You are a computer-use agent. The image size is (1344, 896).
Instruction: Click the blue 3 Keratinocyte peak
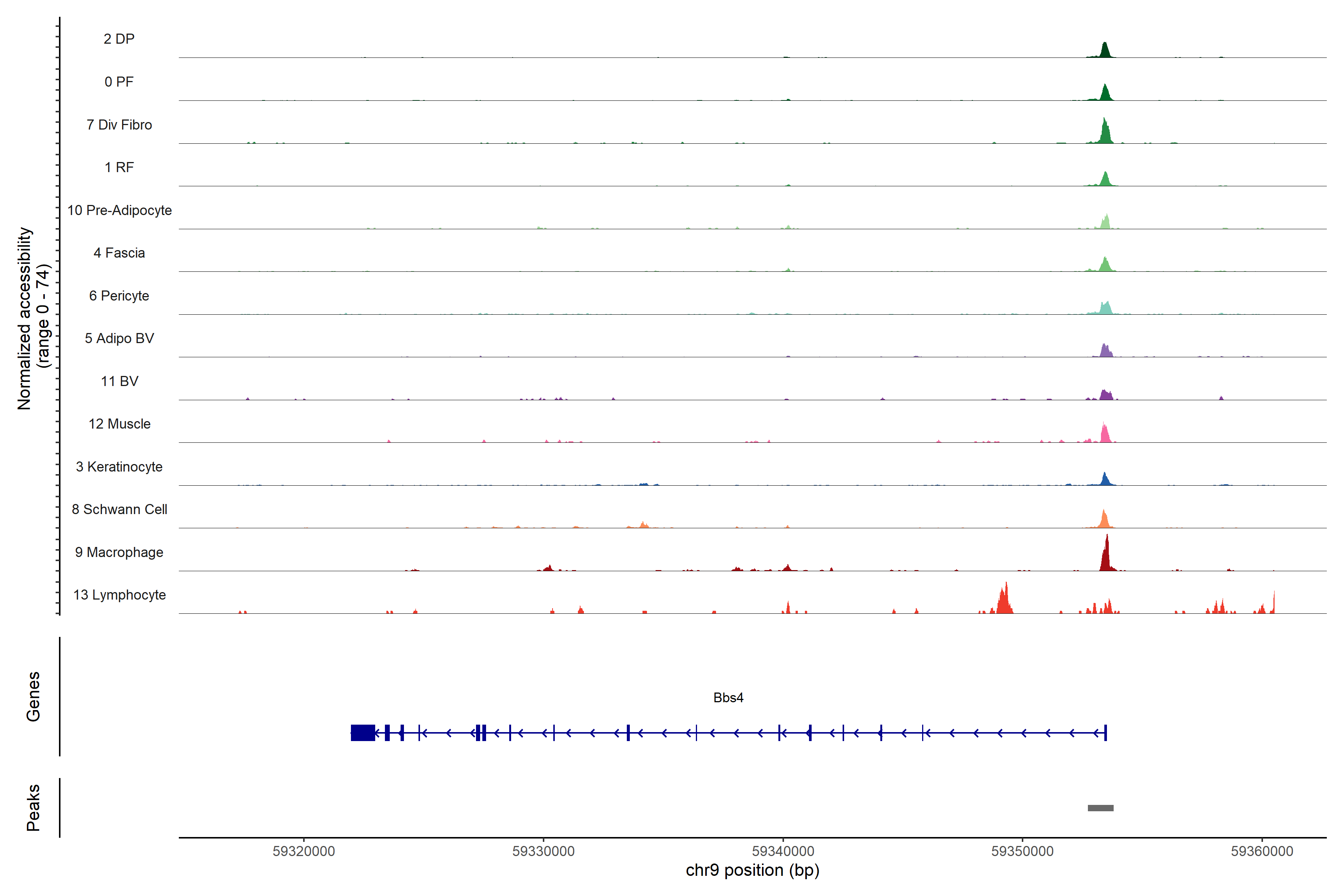[x=1105, y=479]
